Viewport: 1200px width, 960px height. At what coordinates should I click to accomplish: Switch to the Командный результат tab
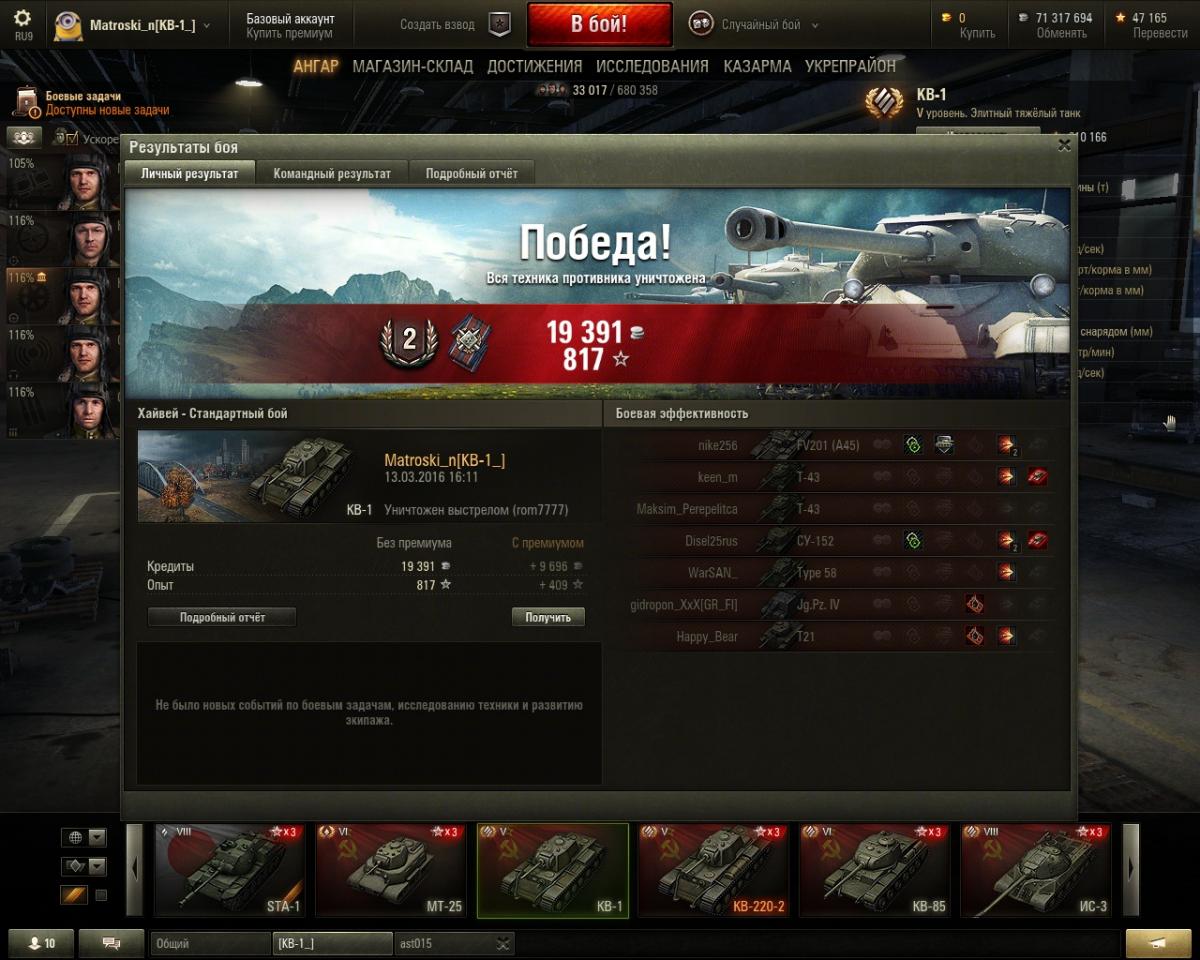pos(332,173)
